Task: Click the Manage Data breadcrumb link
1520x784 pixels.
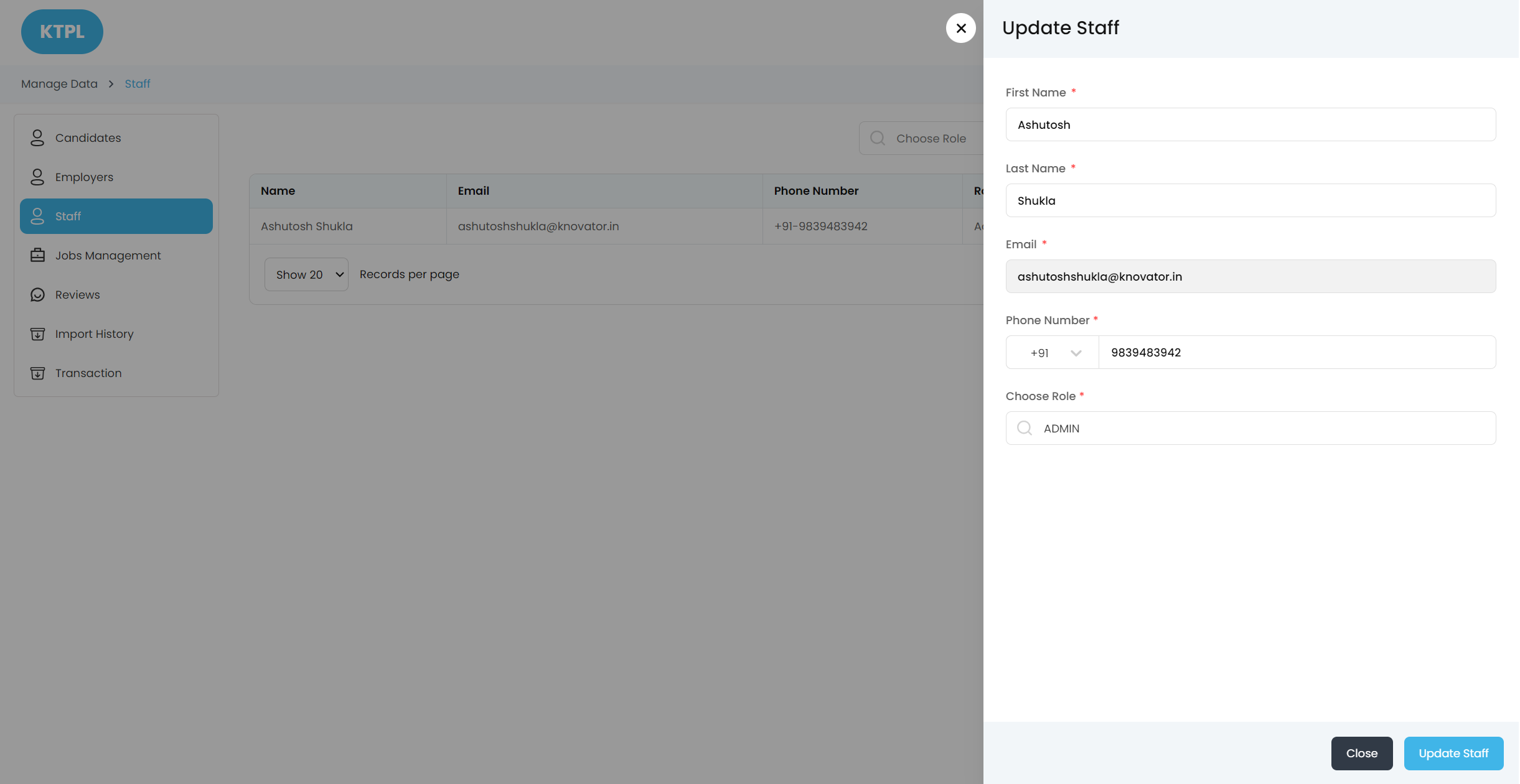Action: coord(59,83)
